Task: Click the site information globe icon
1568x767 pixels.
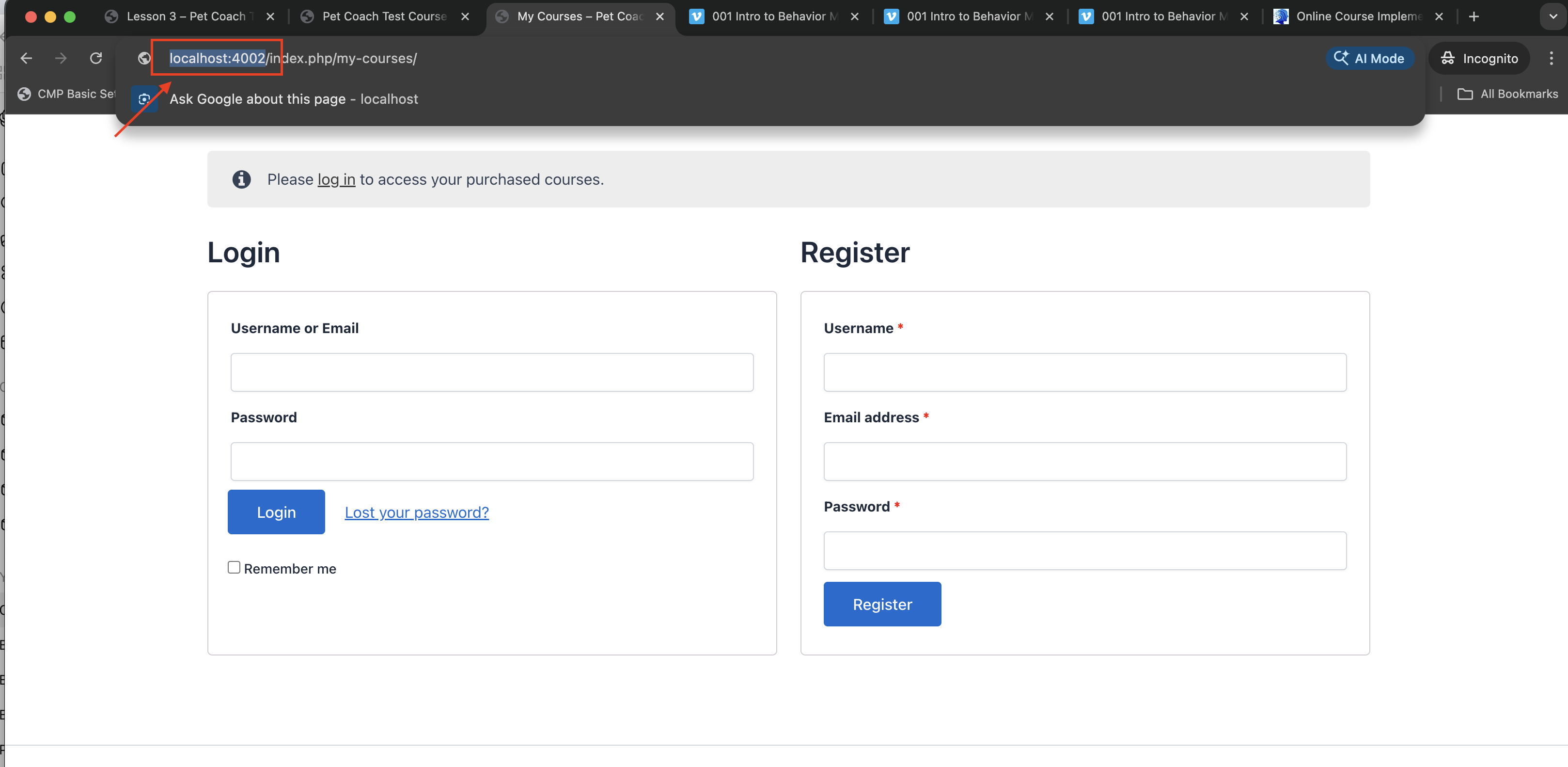Action: click(x=144, y=58)
